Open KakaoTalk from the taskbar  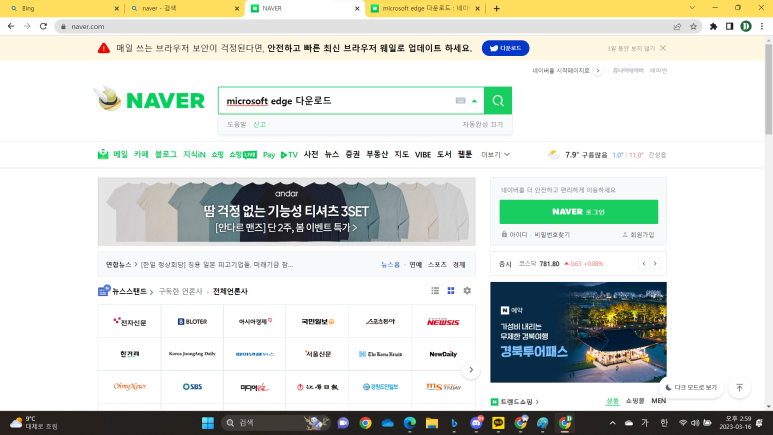(x=498, y=423)
